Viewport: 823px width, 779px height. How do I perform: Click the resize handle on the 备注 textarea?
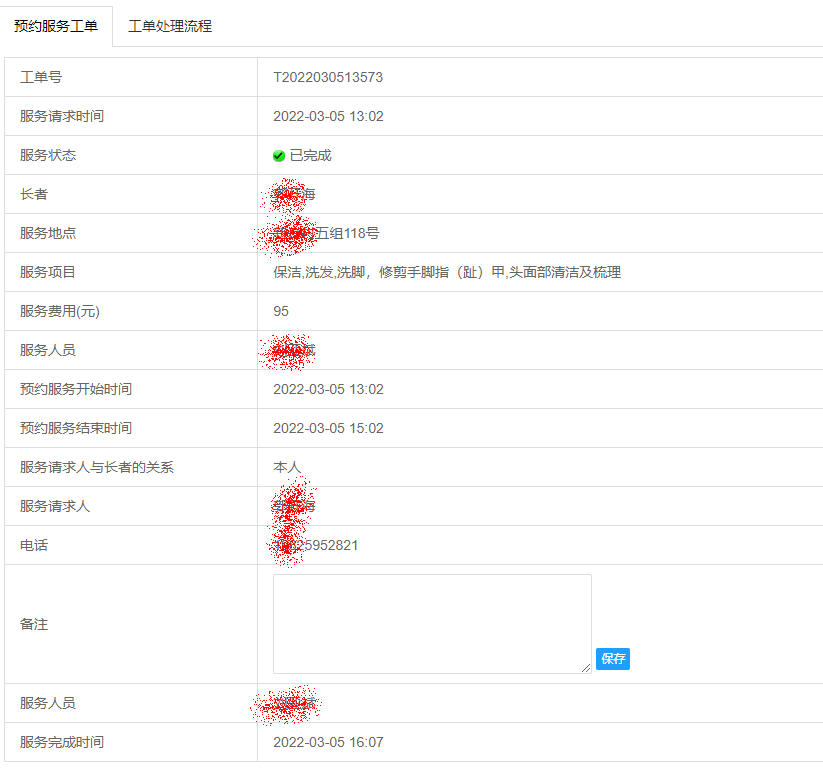(586, 668)
